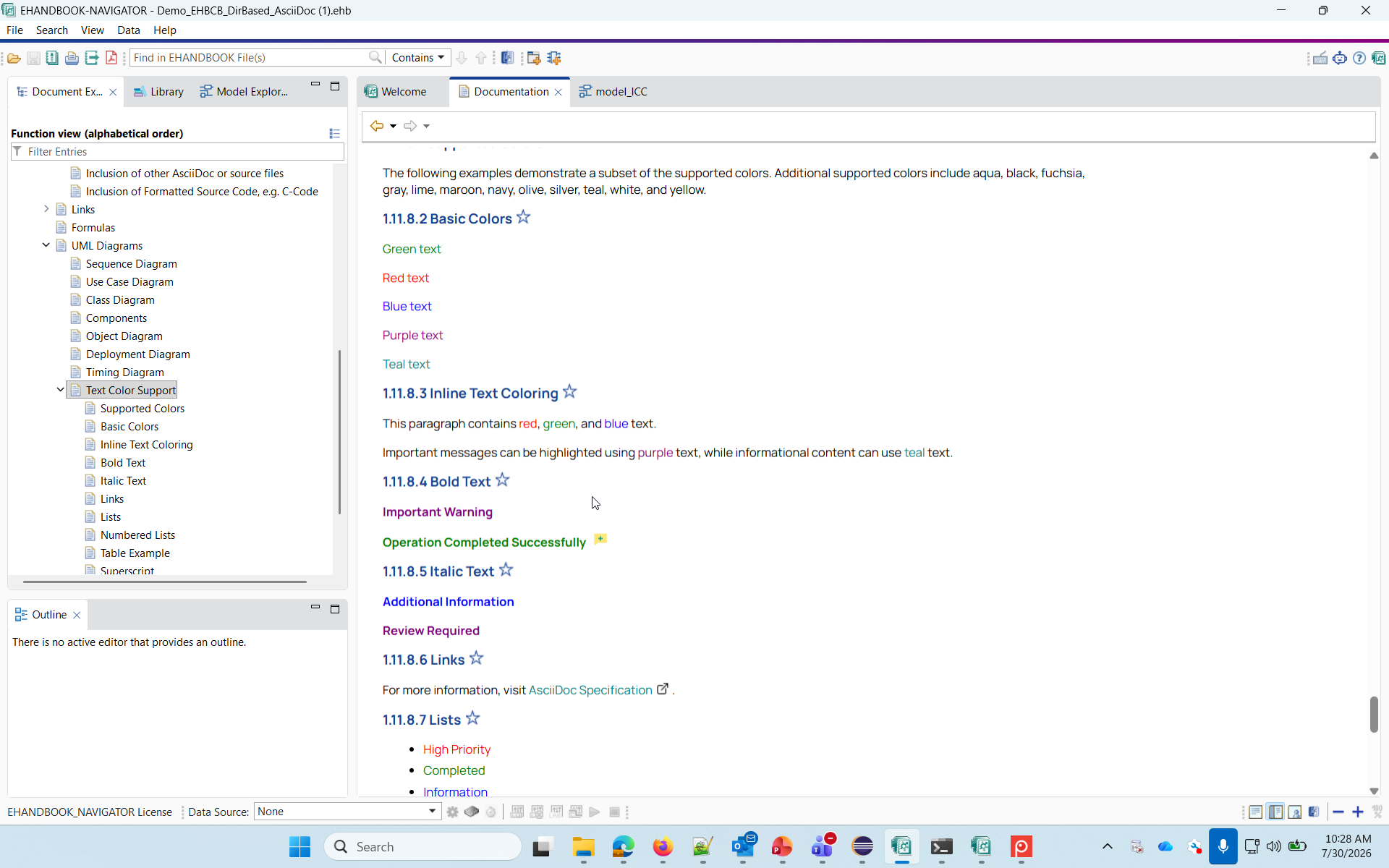
Task: Click the Help question mark icon
Action: pyautogui.click(x=1359, y=58)
